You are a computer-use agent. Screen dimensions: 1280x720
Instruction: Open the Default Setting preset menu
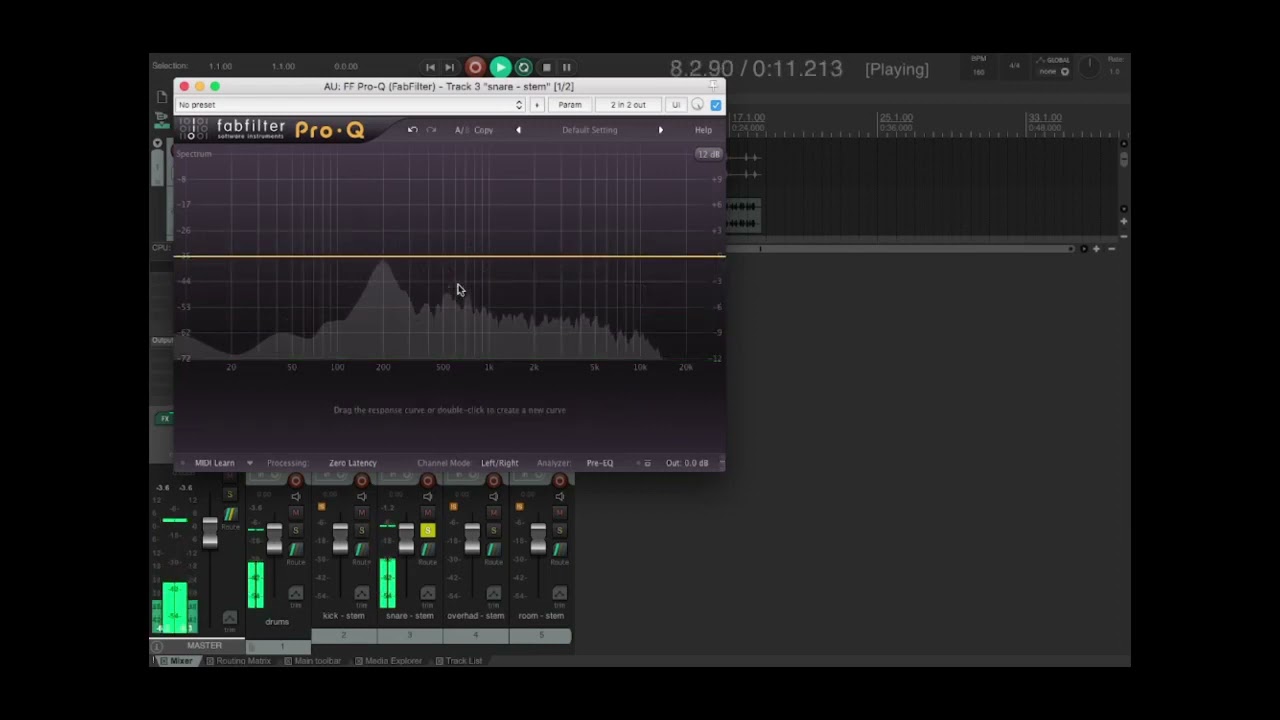590,130
